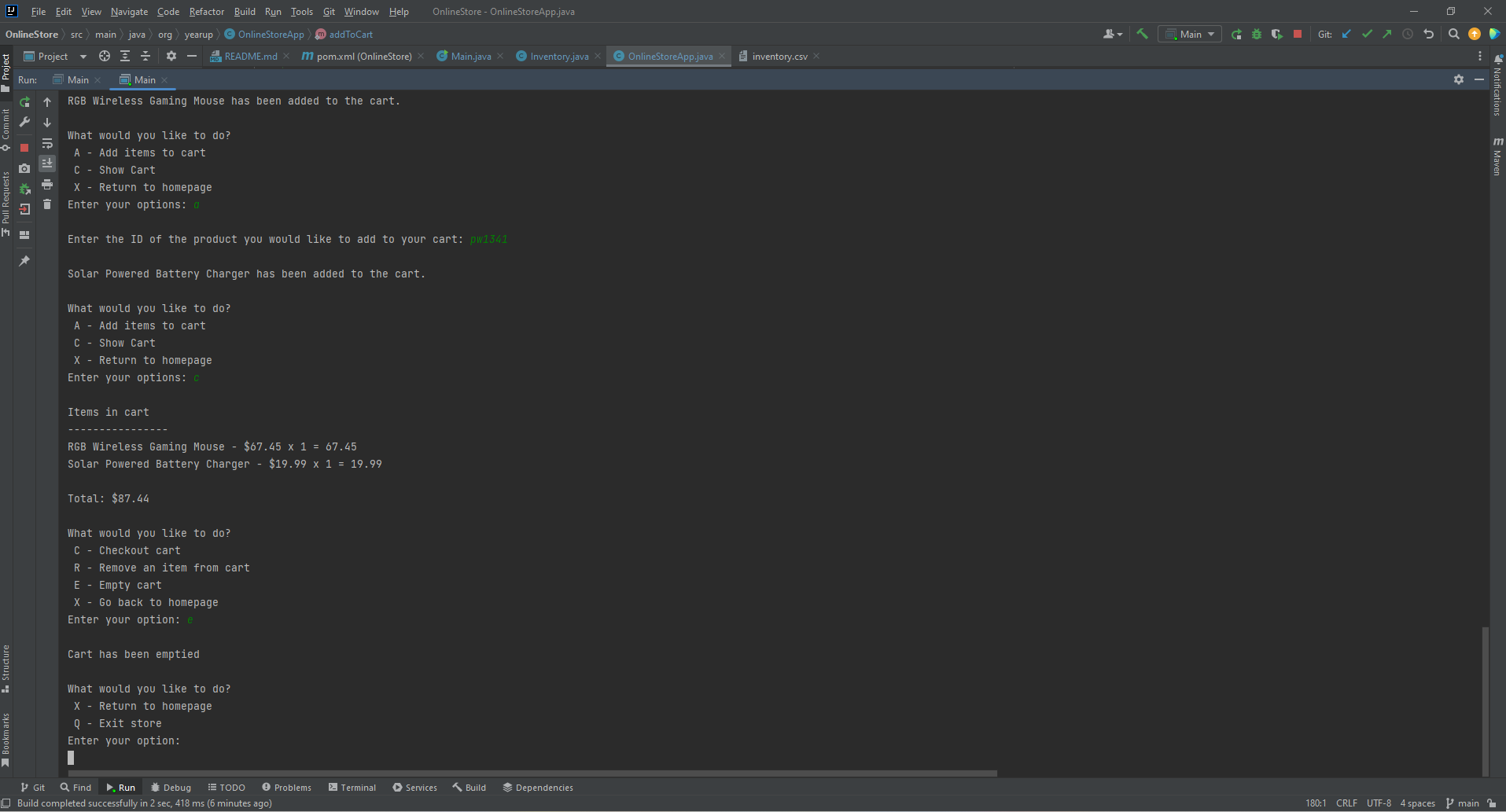
Task: Open Project panel options gear
Action: (171, 57)
